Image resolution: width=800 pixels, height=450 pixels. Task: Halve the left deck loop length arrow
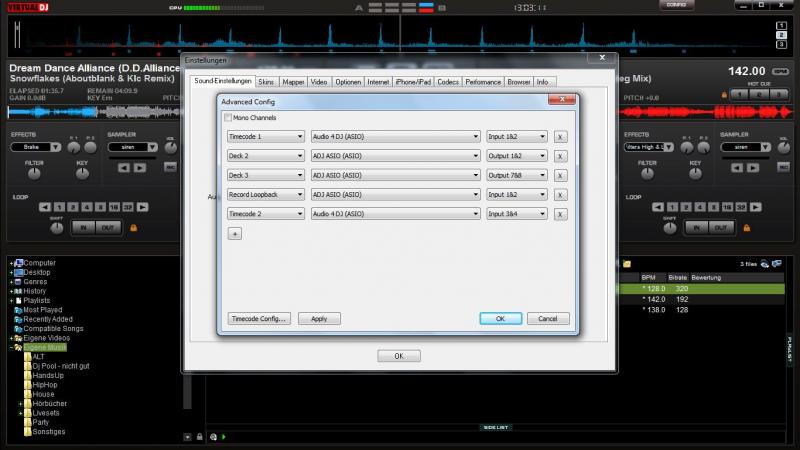point(45,207)
